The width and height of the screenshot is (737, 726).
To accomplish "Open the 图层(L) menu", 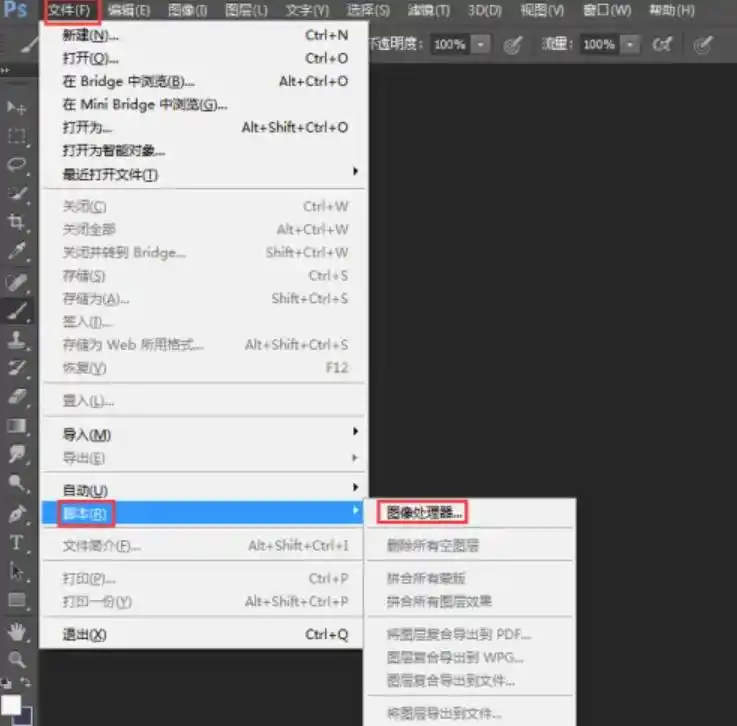I will pyautogui.click(x=246, y=10).
